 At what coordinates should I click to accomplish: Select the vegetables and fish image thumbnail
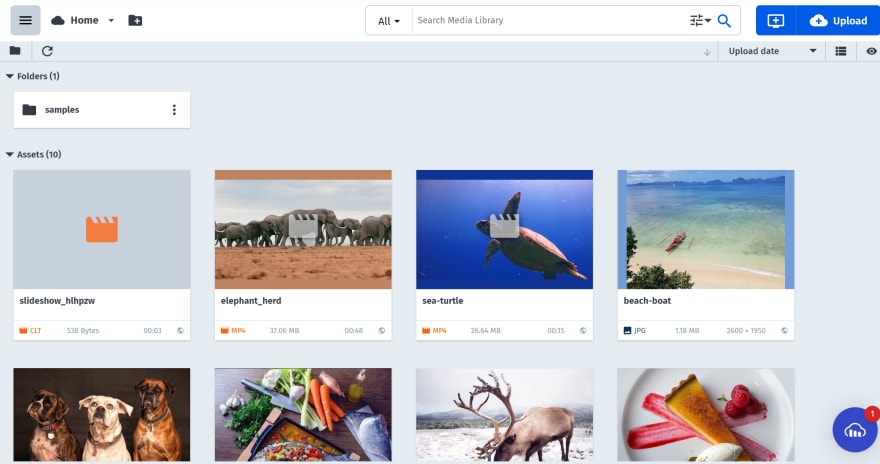coord(303,415)
